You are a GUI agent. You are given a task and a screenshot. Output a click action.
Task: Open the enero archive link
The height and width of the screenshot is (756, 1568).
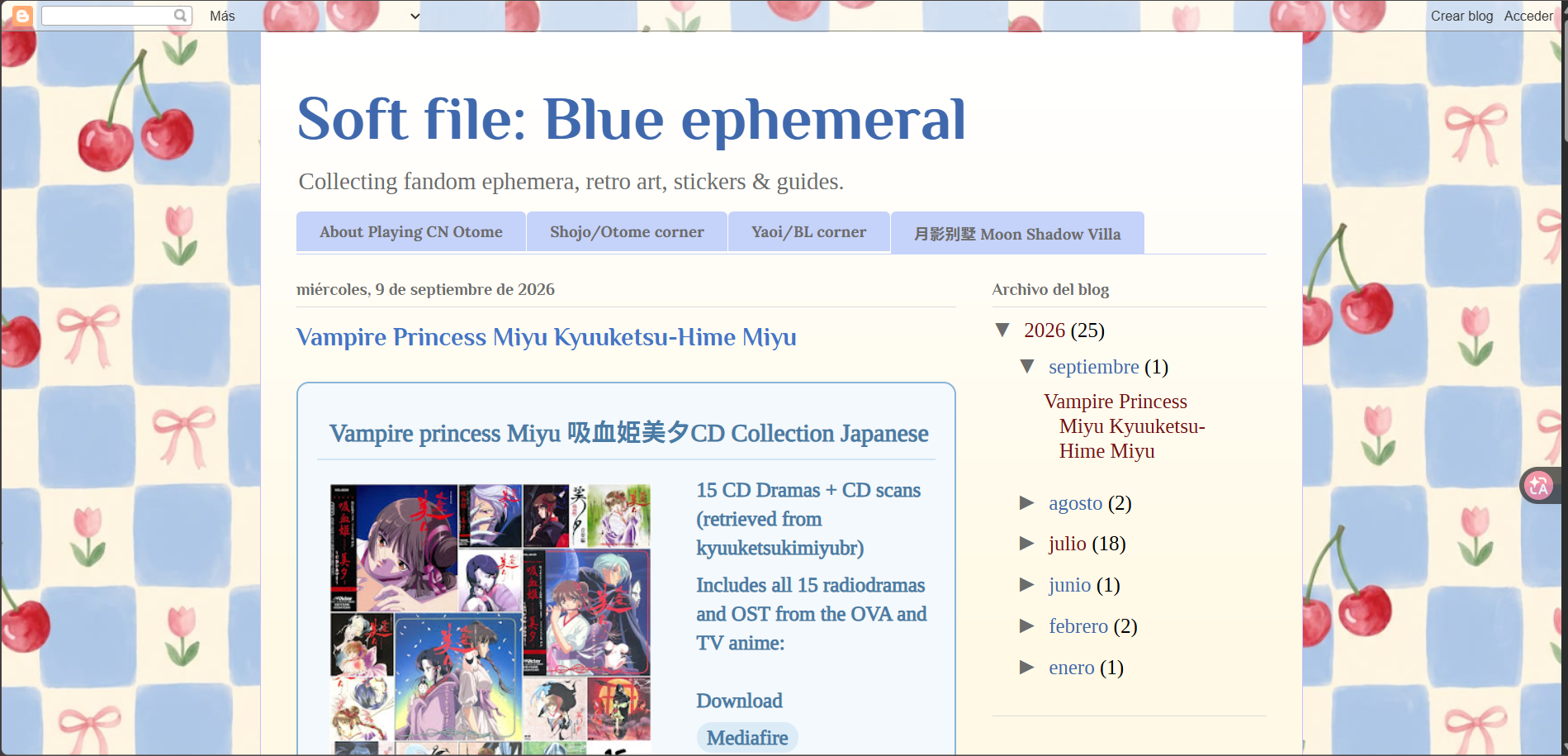pyautogui.click(x=1072, y=668)
